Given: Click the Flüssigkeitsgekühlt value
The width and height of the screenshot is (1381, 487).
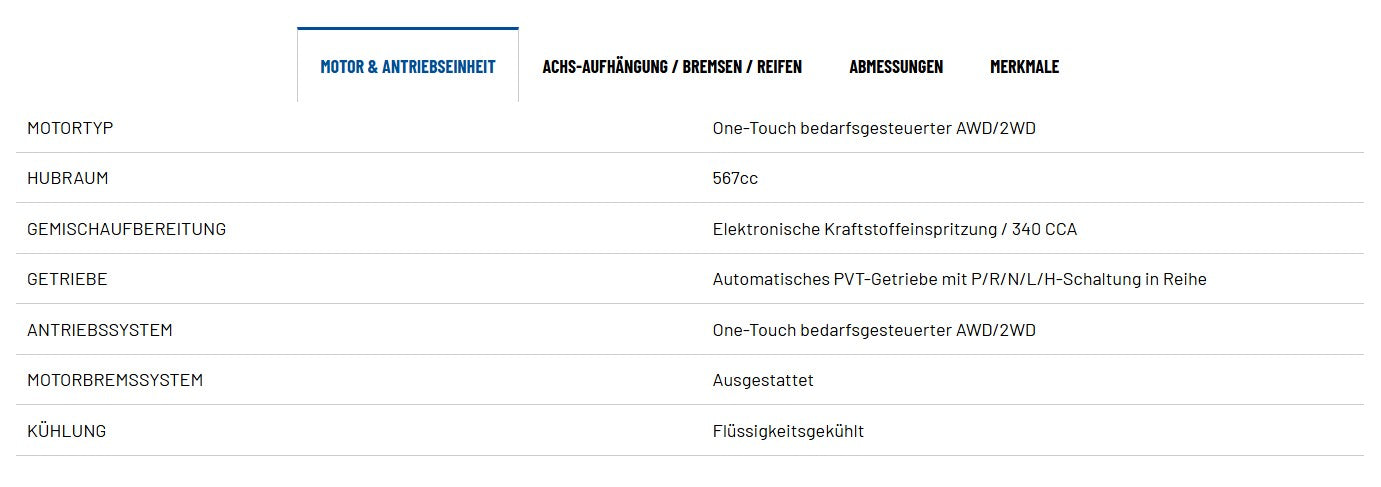Looking at the screenshot, I should [788, 431].
